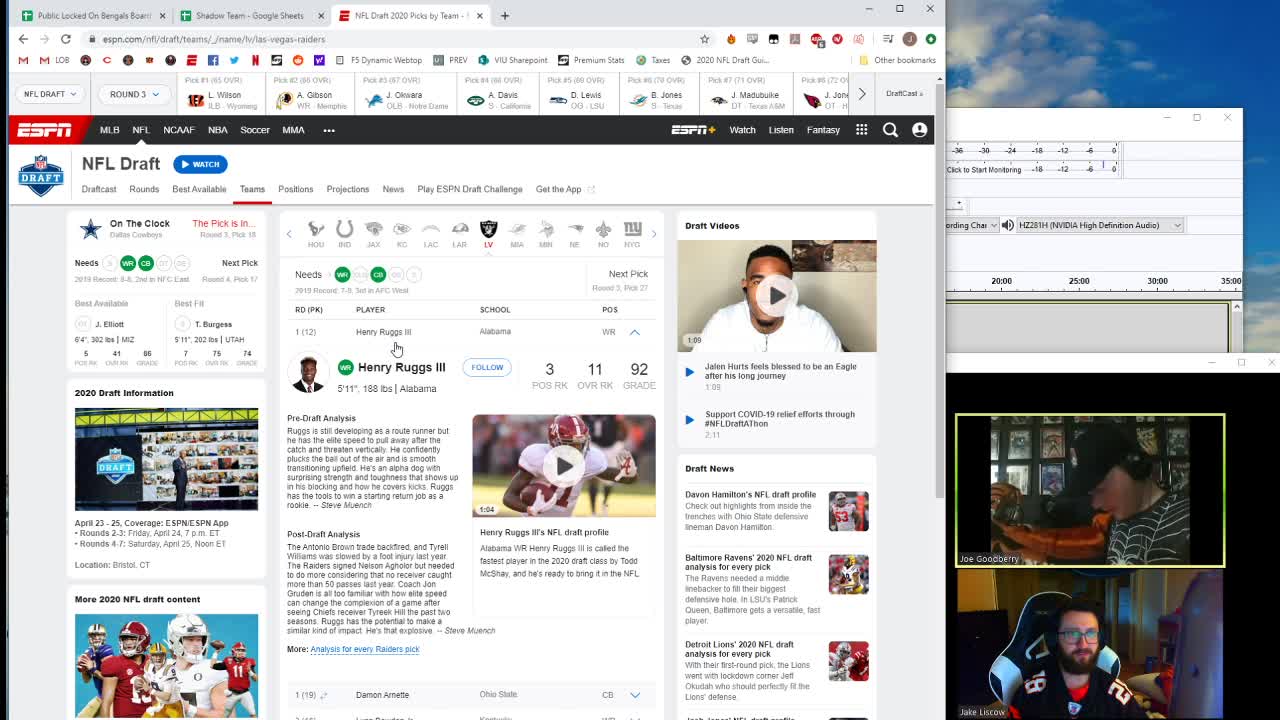
Task: Select the LA Chargers team logo
Action: [431, 229]
